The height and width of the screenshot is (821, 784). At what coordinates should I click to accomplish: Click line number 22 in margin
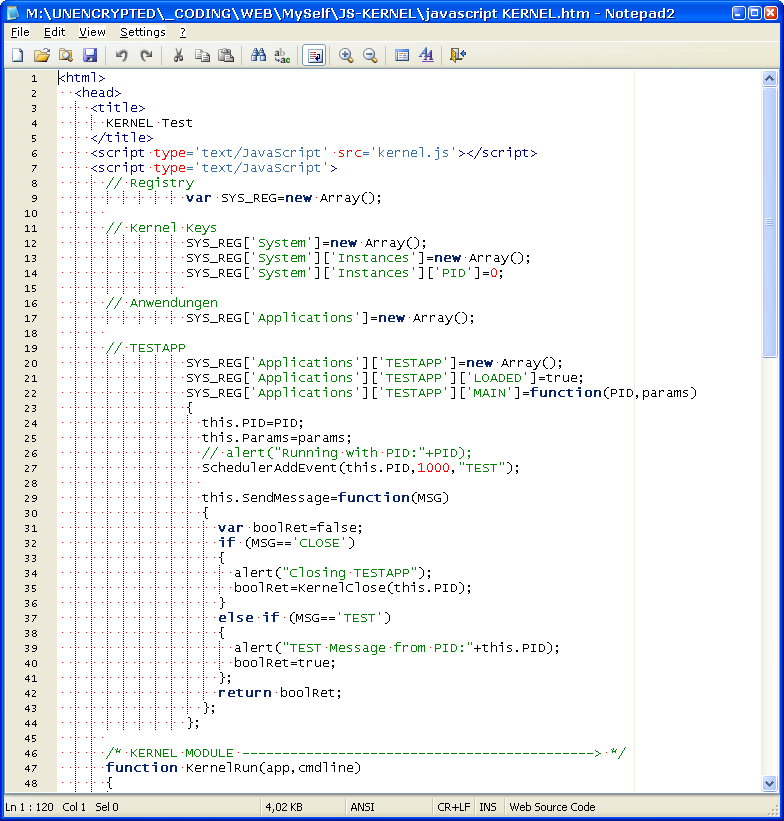click(31, 394)
